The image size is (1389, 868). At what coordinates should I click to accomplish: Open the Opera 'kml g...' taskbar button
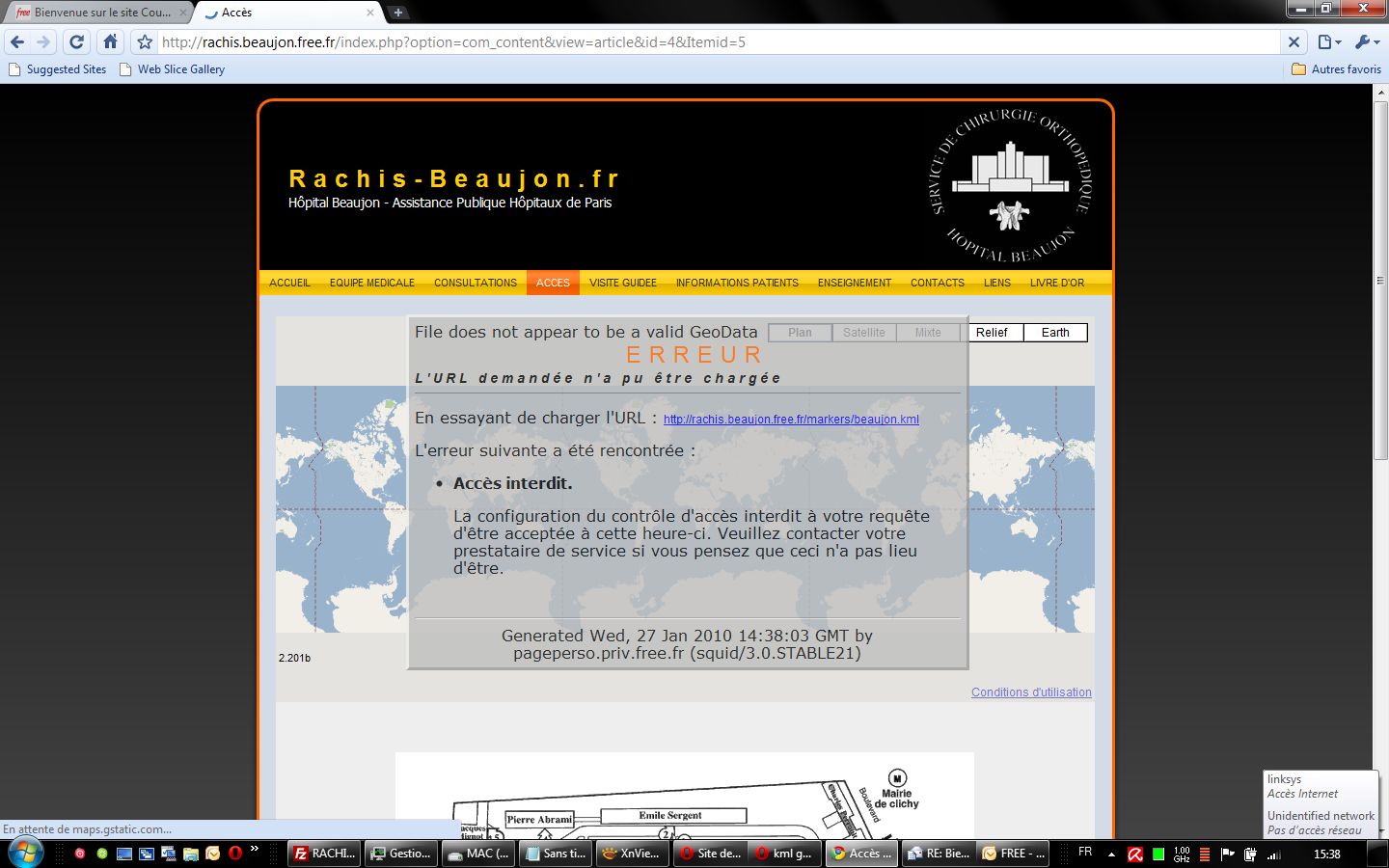(785, 854)
